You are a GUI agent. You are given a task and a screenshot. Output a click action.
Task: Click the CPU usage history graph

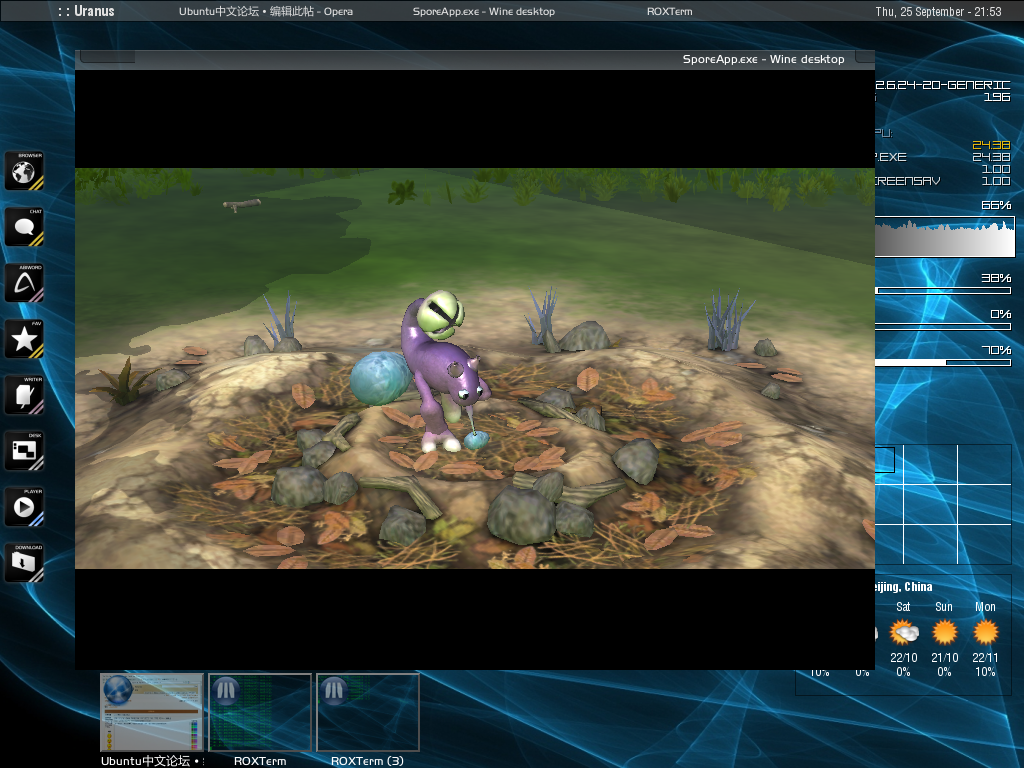click(945, 237)
